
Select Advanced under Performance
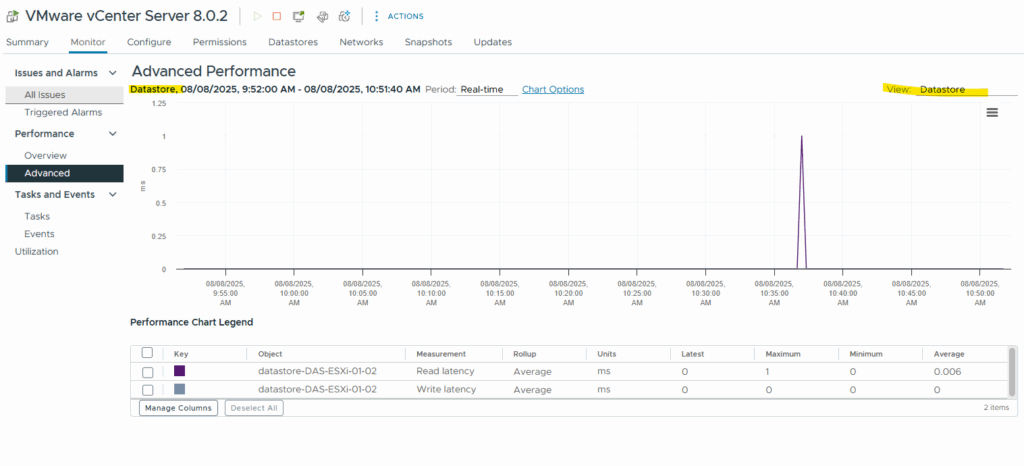point(64,173)
